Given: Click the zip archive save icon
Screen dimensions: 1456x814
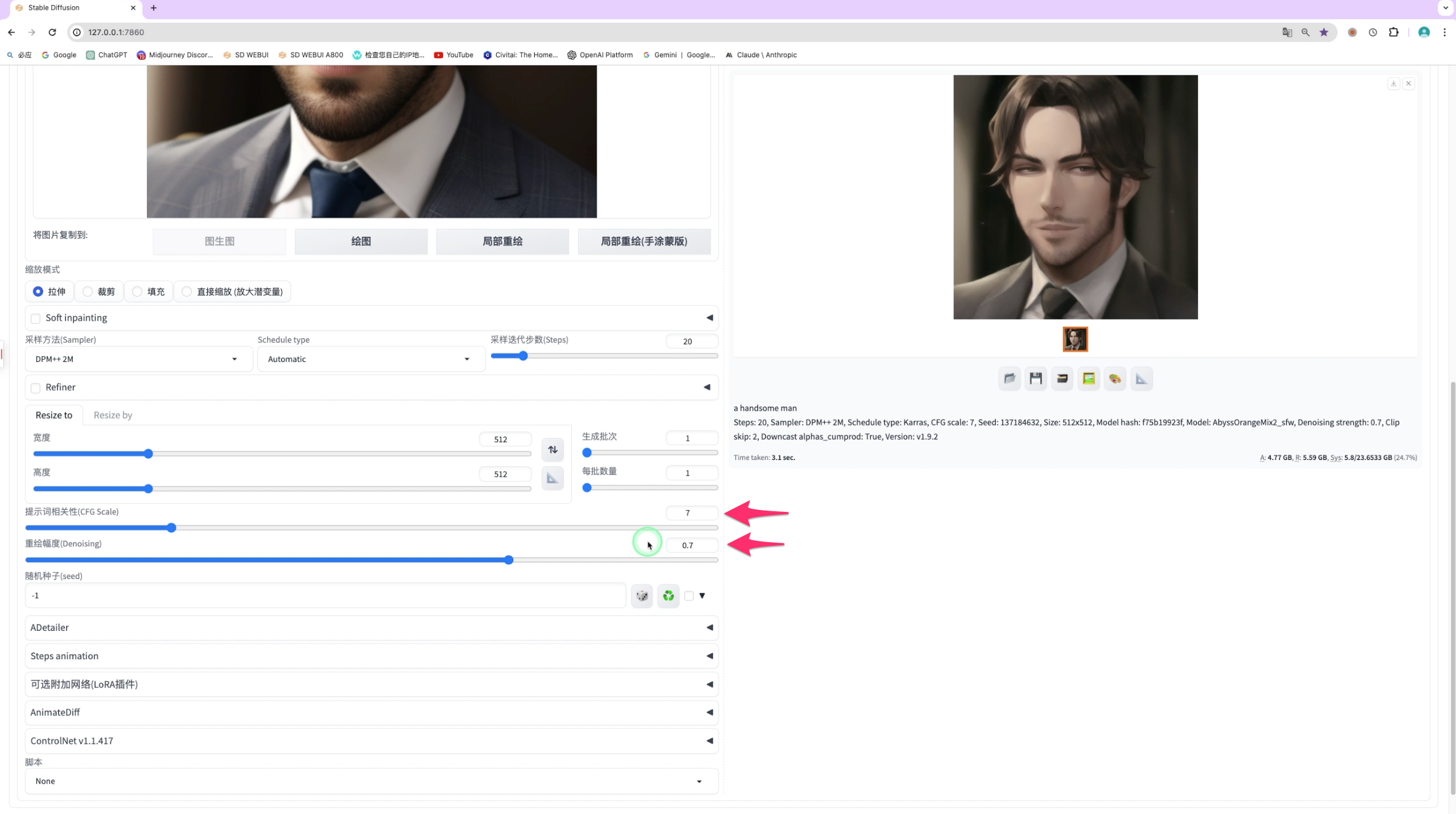Looking at the screenshot, I should (x=1062, y=379).
